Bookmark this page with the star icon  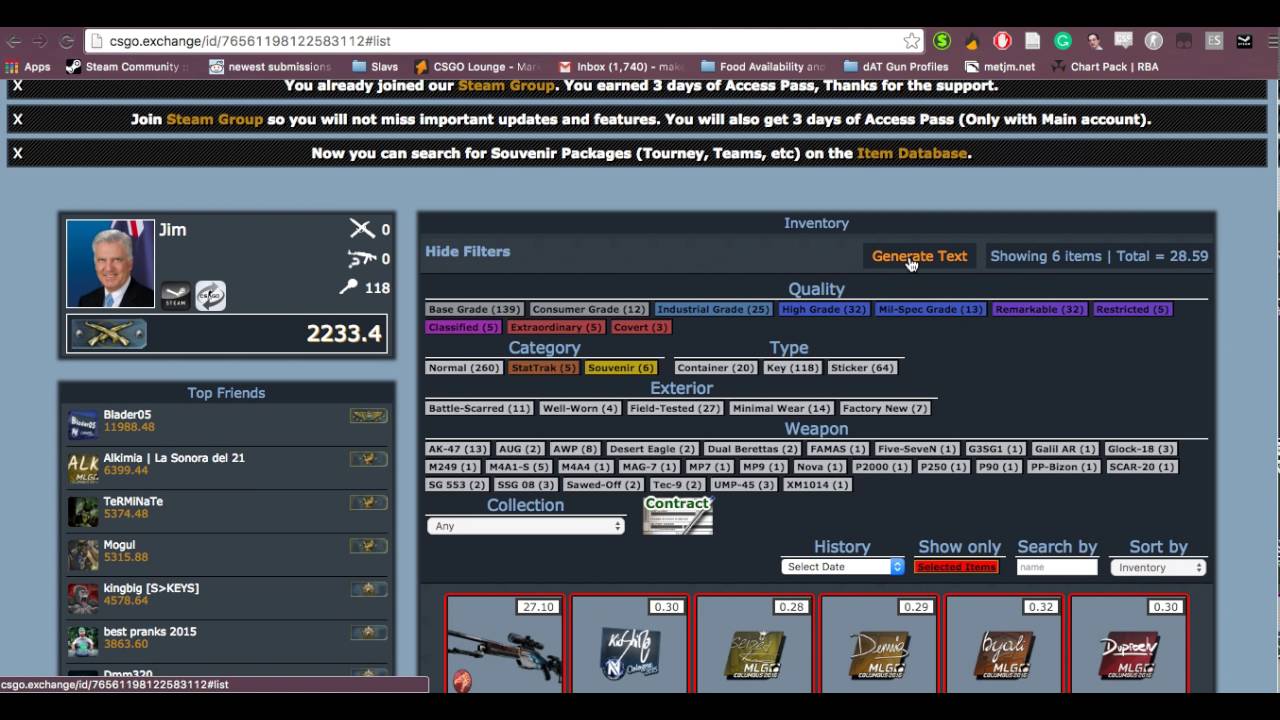[911, 41]
